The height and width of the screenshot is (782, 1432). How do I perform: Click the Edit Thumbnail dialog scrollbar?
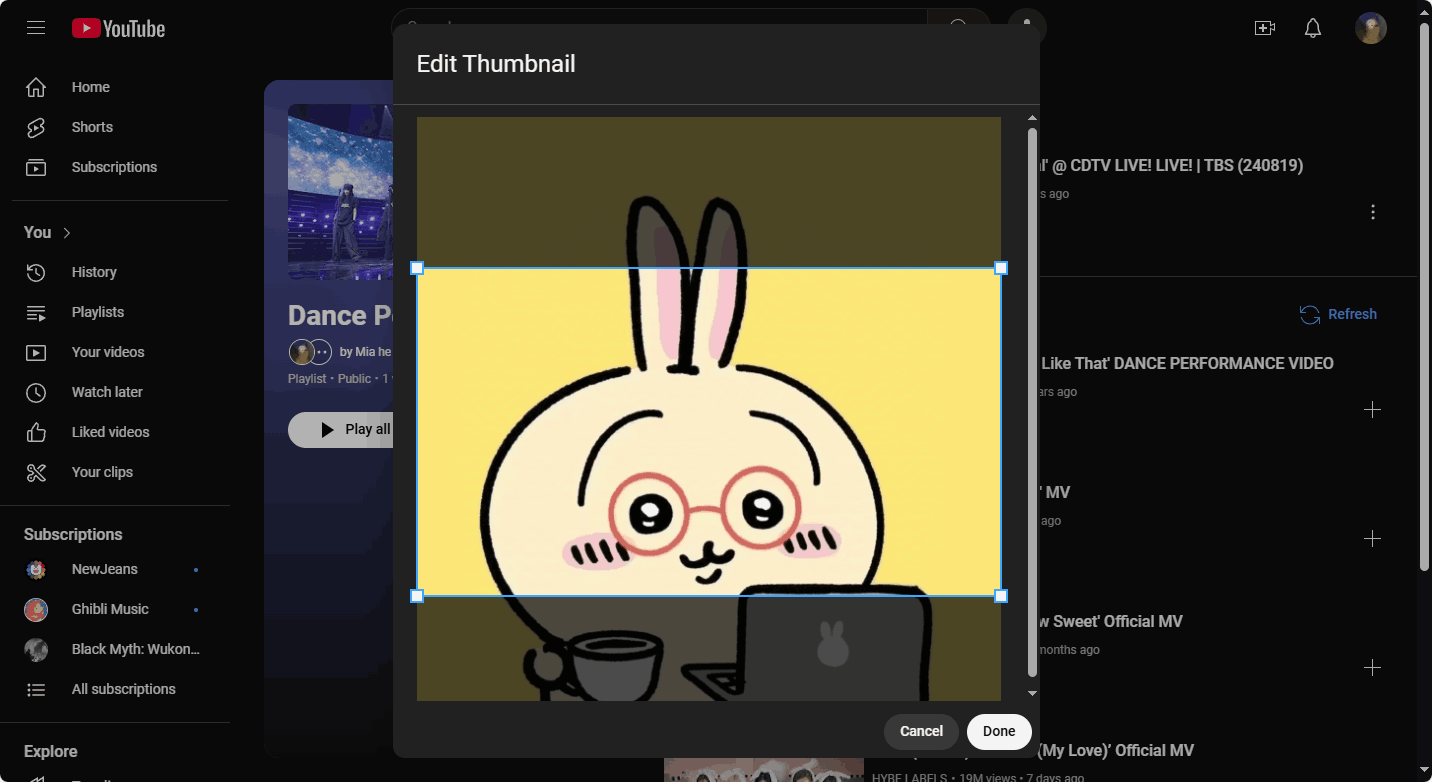1032,402
